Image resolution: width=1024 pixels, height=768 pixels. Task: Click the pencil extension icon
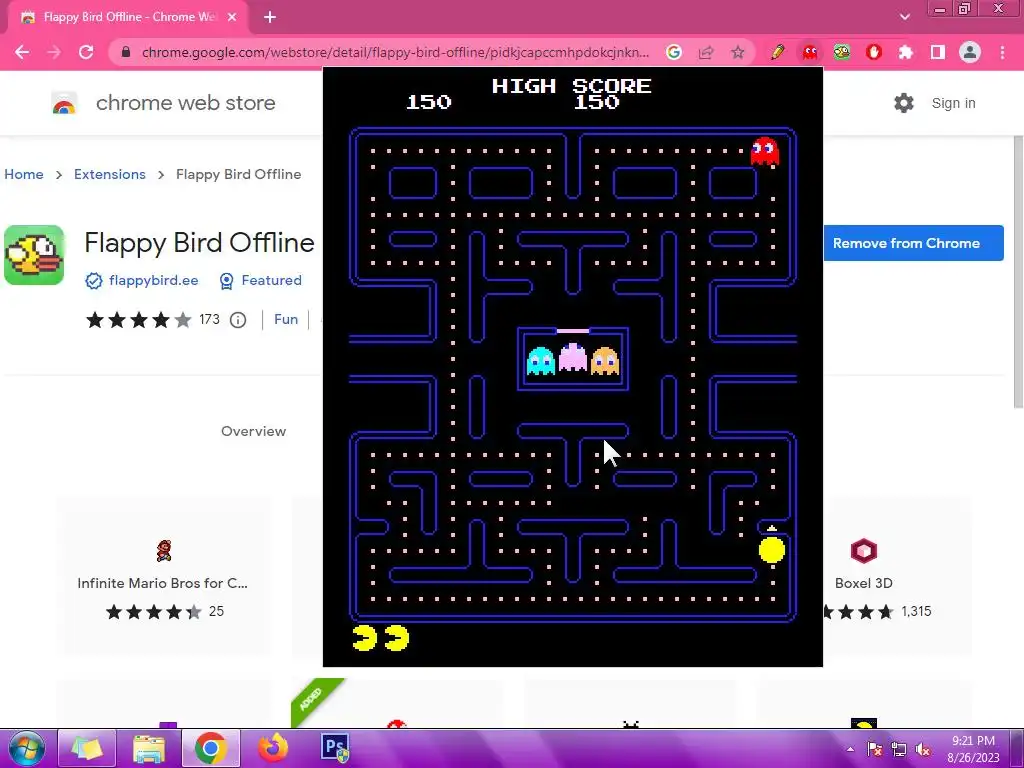click(777, 52)
